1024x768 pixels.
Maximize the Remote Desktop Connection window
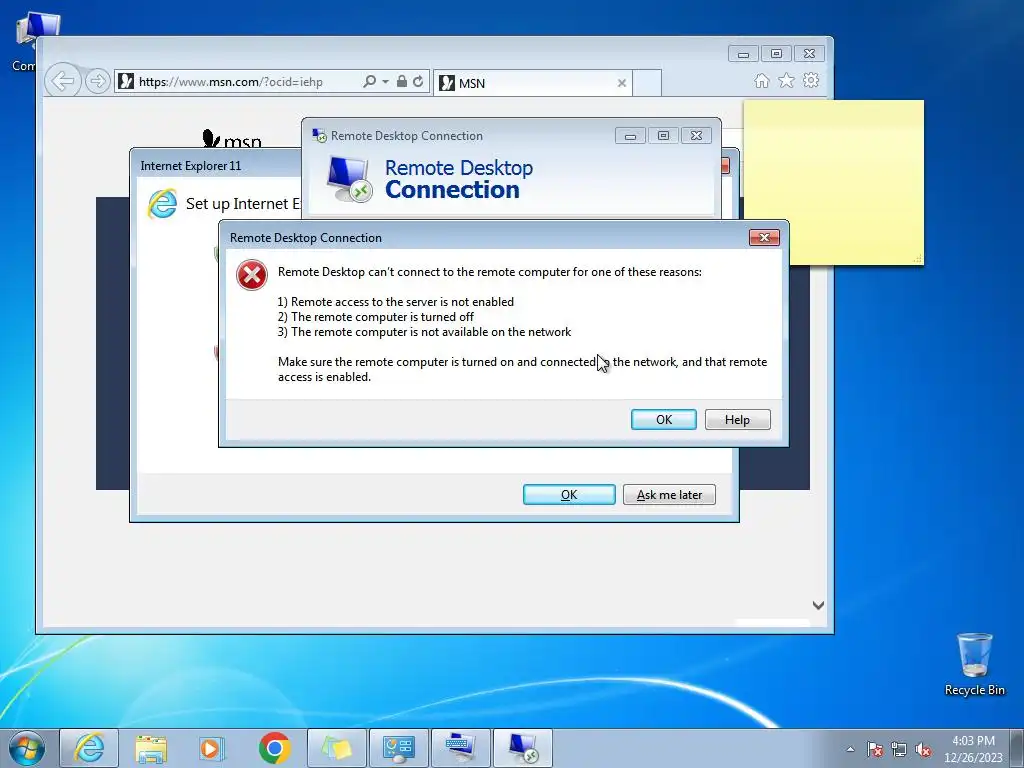coord(663,136)
